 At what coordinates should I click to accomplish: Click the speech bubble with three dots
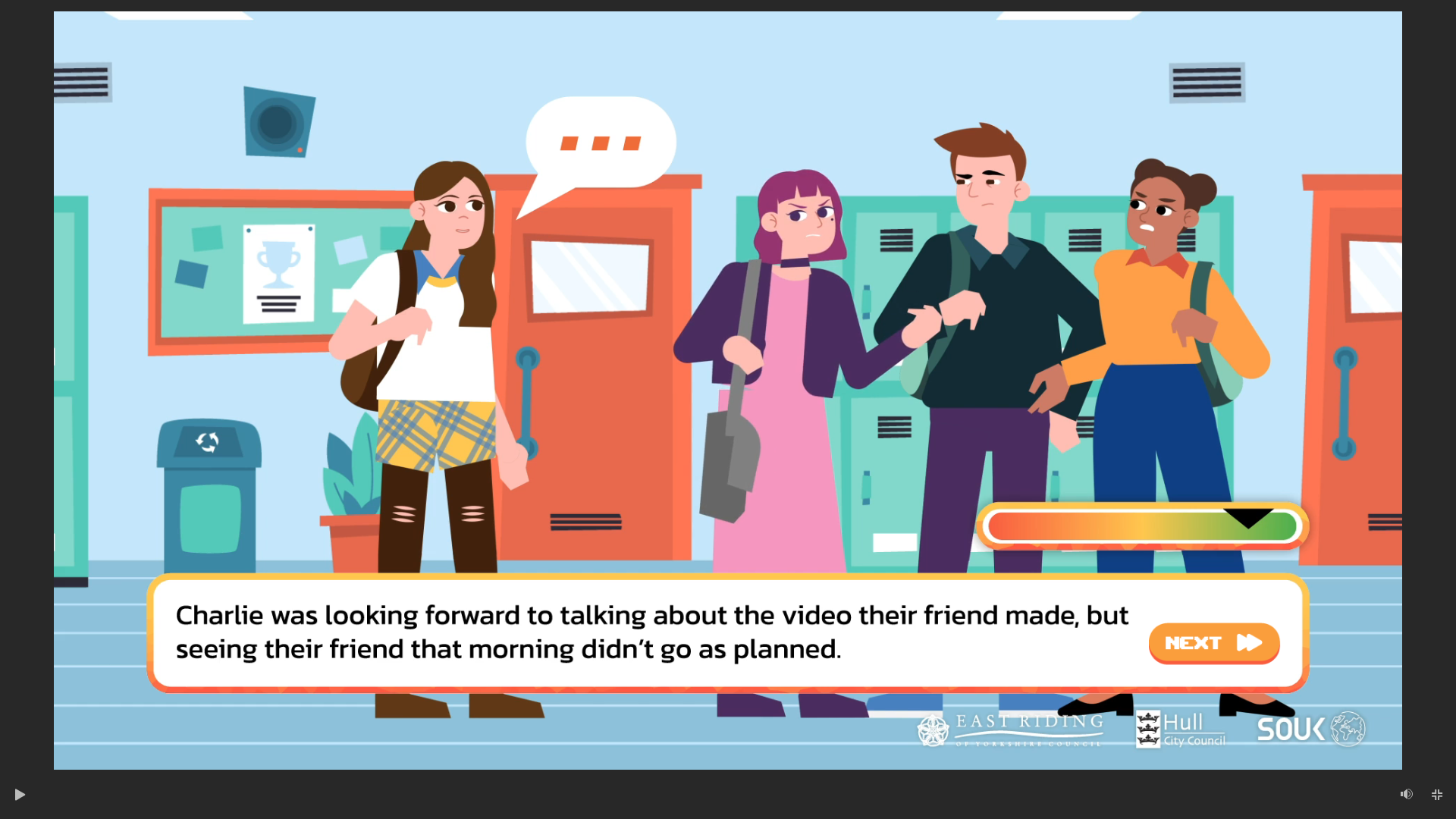(599, 144)
